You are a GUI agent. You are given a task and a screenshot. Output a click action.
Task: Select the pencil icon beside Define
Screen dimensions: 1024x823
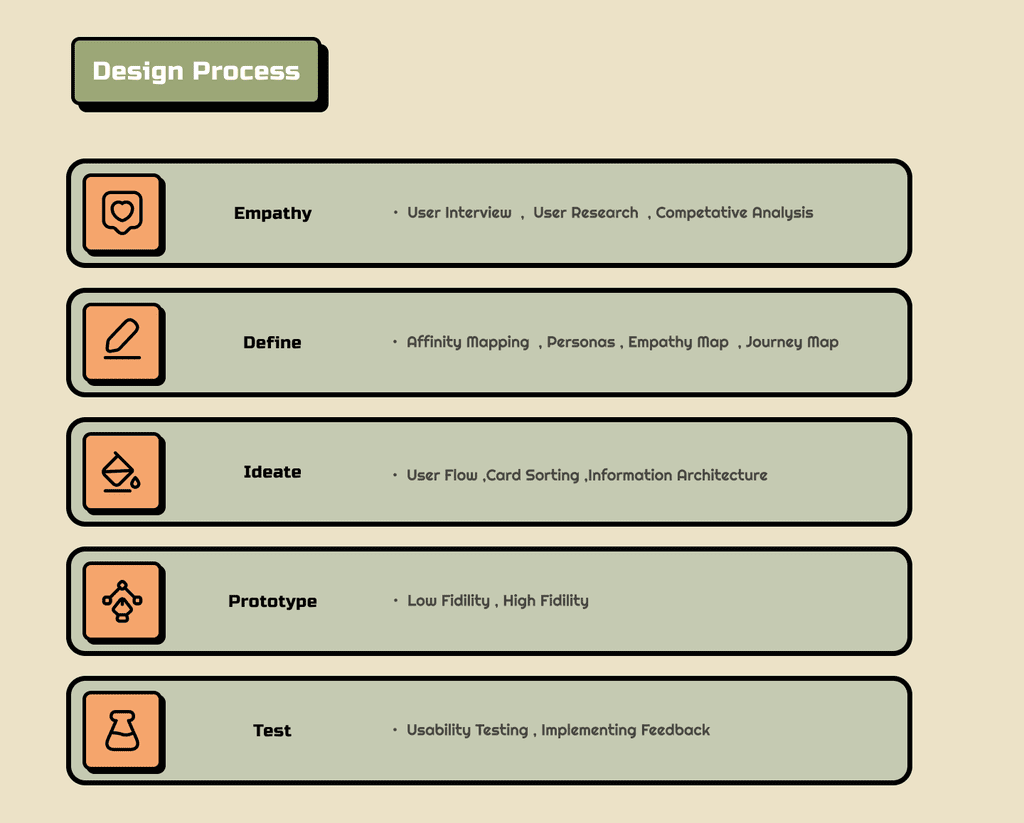[x=122, y=339]
